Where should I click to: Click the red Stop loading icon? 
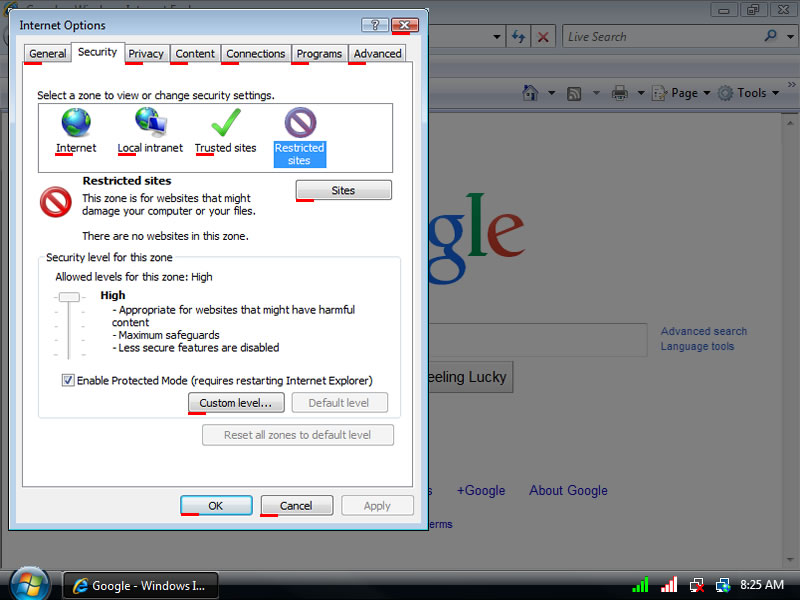coord(543,37)
